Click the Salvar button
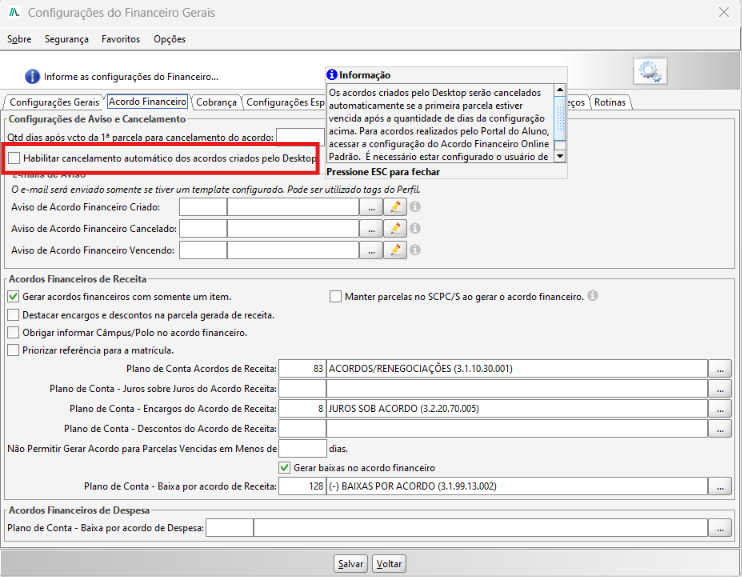Image resolution: width=742 pixels, height=577 pixels. click(x=351, y=564)
